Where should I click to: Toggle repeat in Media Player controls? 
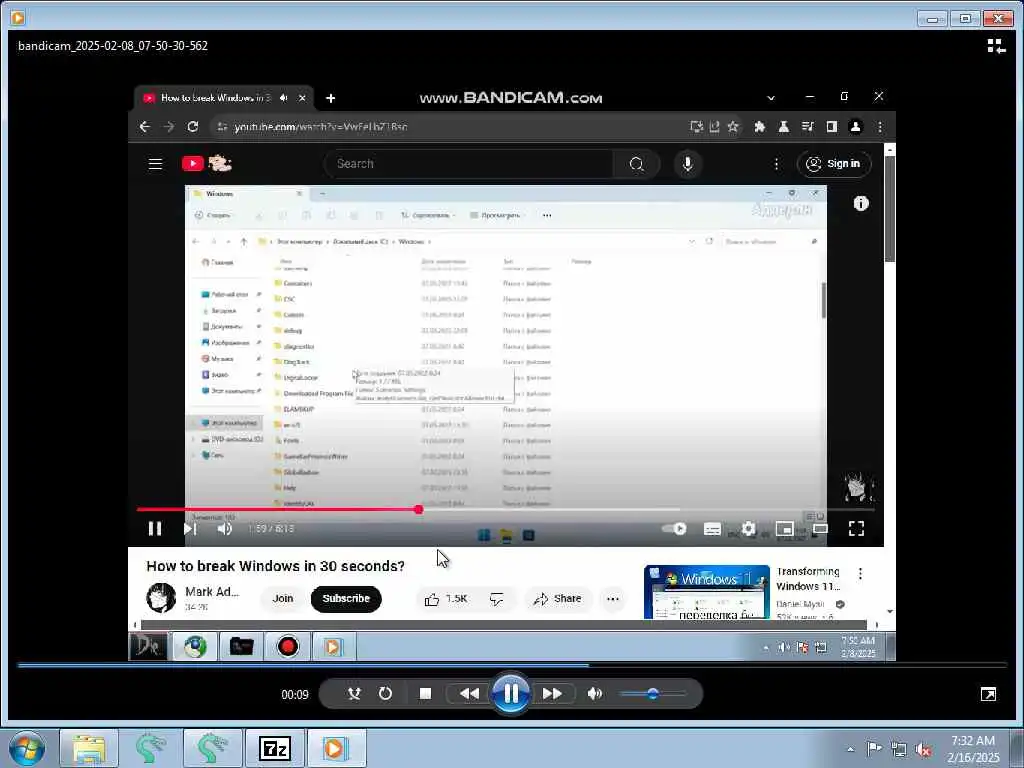385,694
